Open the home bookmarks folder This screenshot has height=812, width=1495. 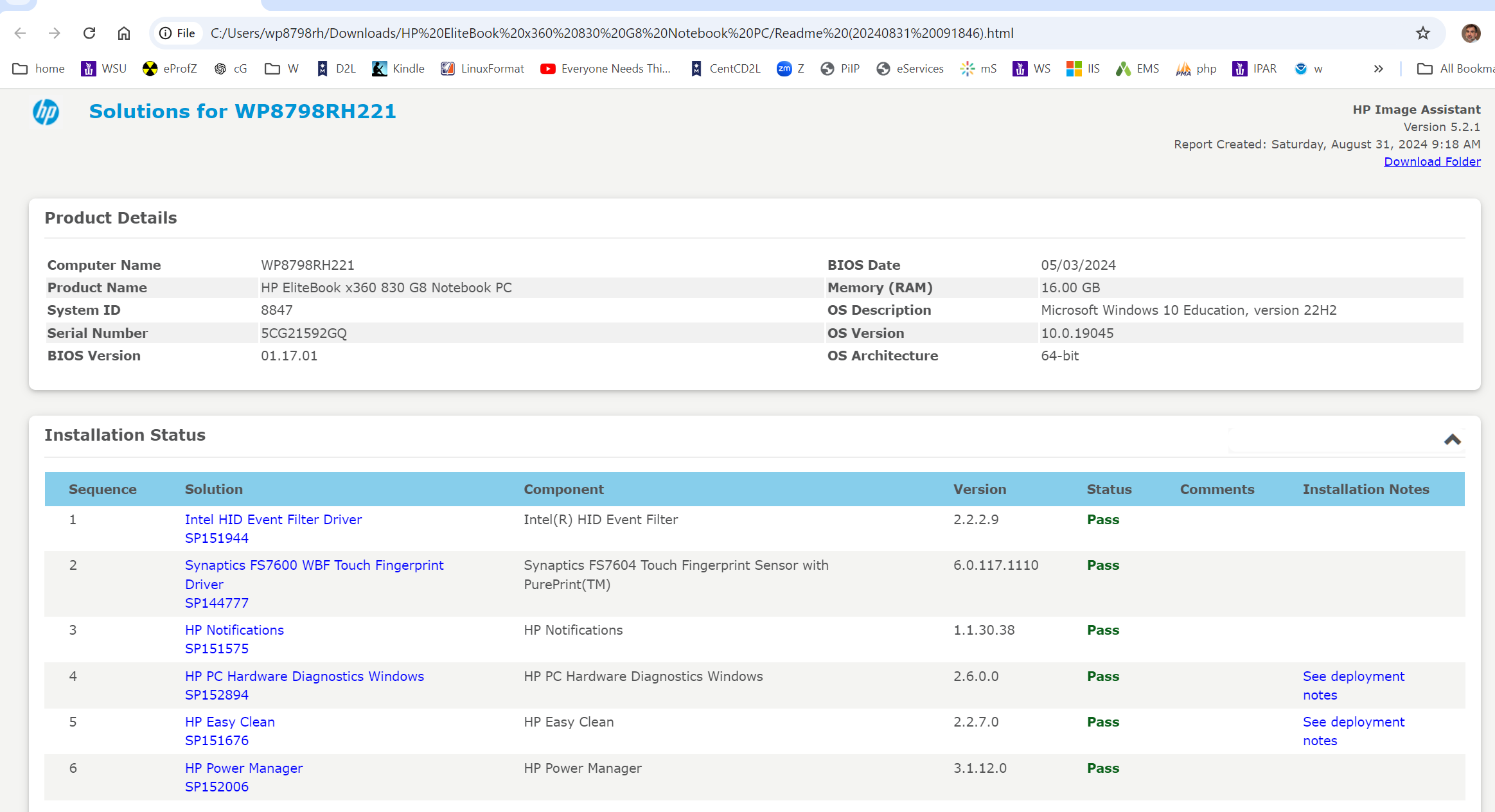[39, 69]
